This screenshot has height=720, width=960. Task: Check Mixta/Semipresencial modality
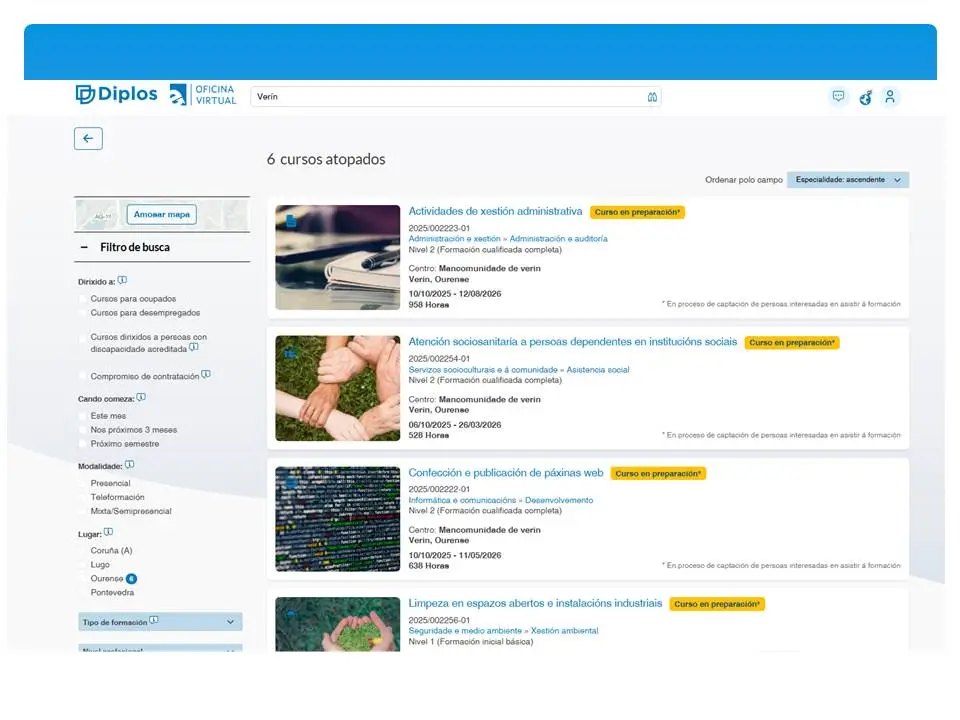click(x=83, y=511)
